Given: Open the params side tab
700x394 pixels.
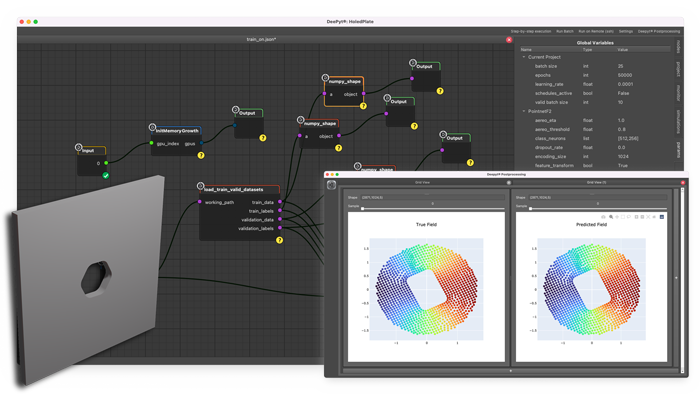Looking at the screenshot, I should click(678, 149).
